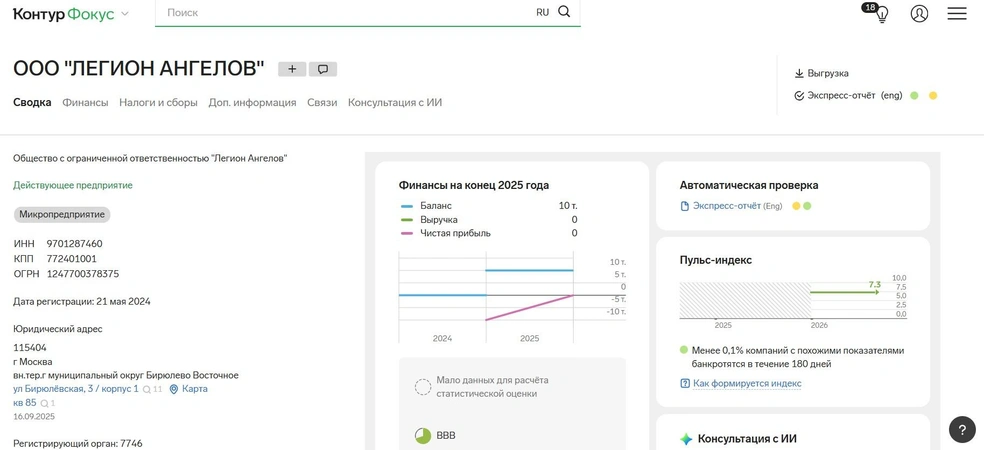The width and height of the screenshot is (984, 450).
Task: Click the 2025 label on the finance chart
Action: (x=530, y=338)
